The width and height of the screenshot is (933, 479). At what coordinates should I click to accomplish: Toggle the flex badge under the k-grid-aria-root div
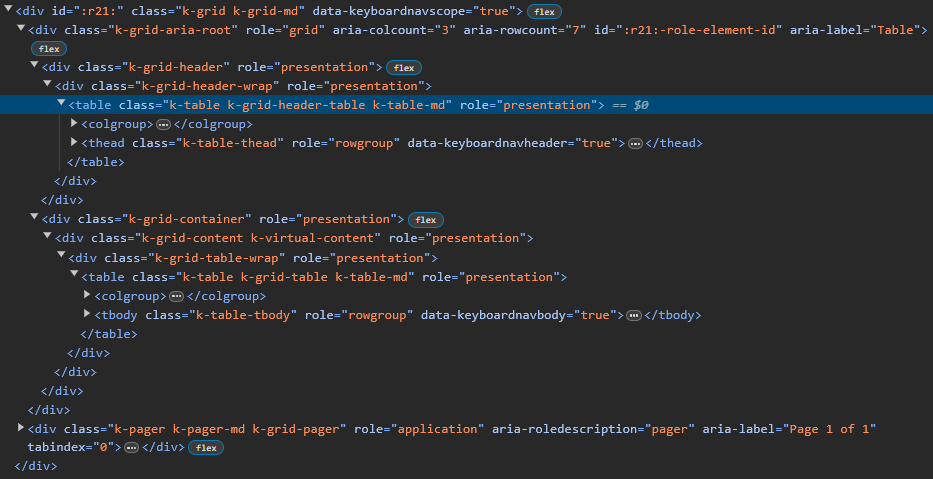pos(49,48)
